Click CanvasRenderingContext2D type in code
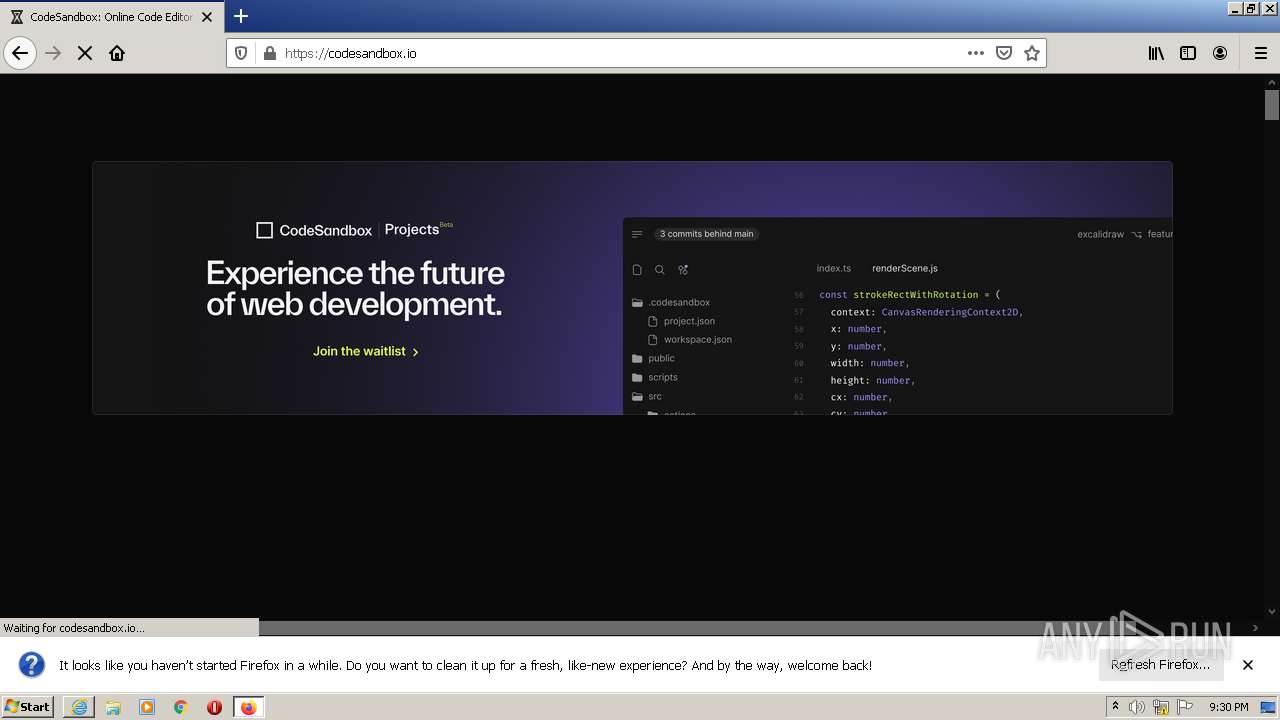 coord(950,312)
